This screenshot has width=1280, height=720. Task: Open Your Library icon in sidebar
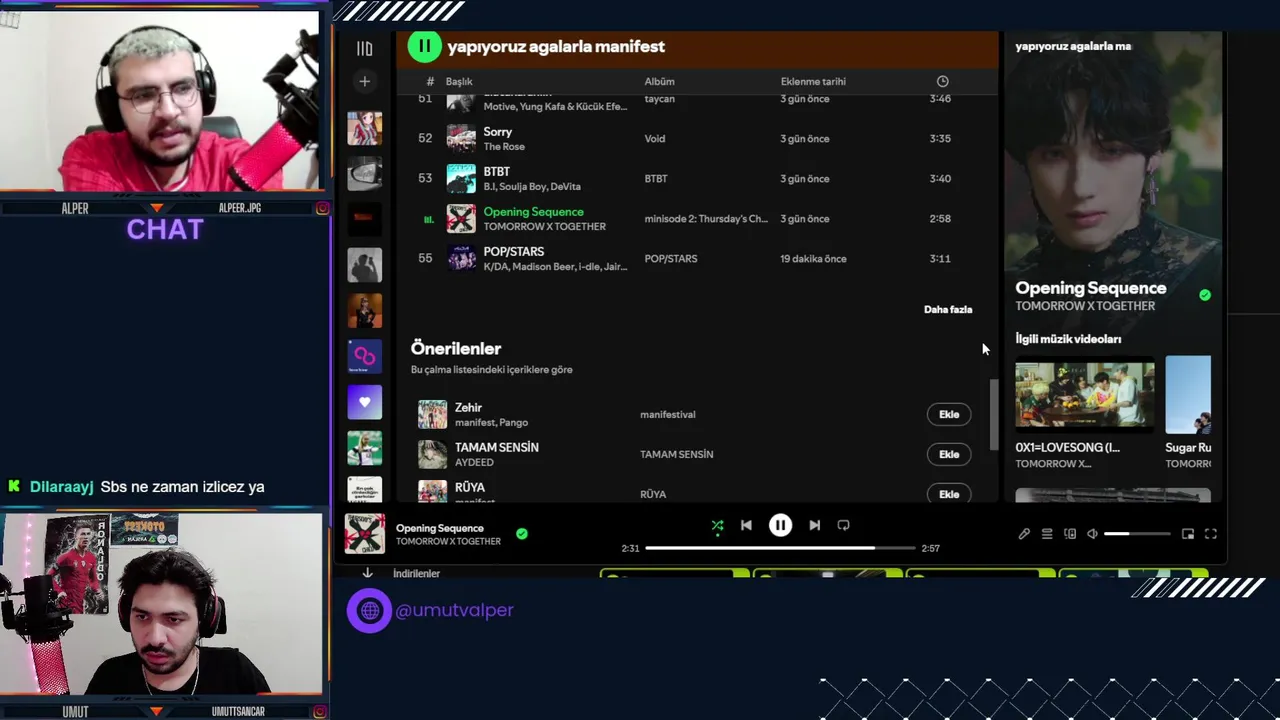pyautogui.click(x=364, y=48)
